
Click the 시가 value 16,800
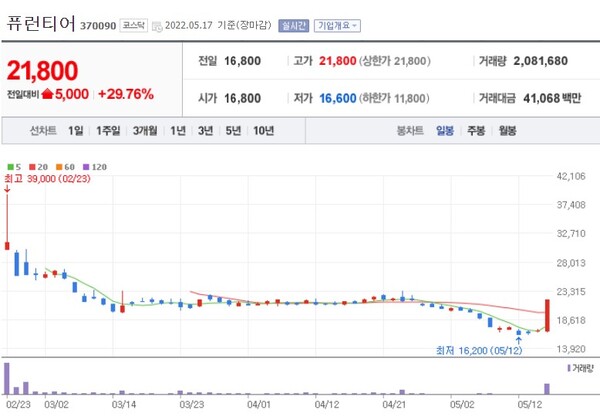coord(242,98)
